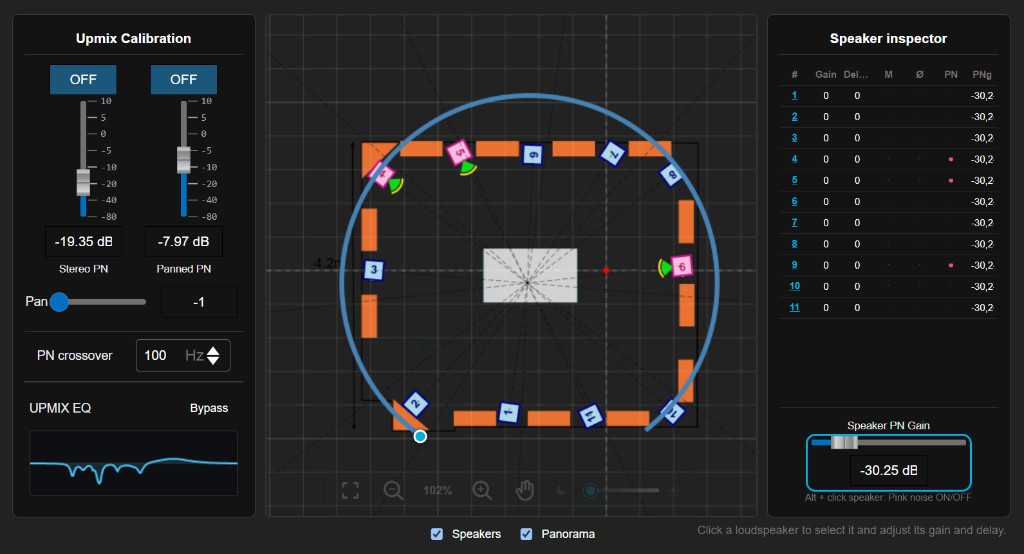The image size is (1024, 554).
Task: Click the Gain cell for speaker 4
Action: [825, 159]
